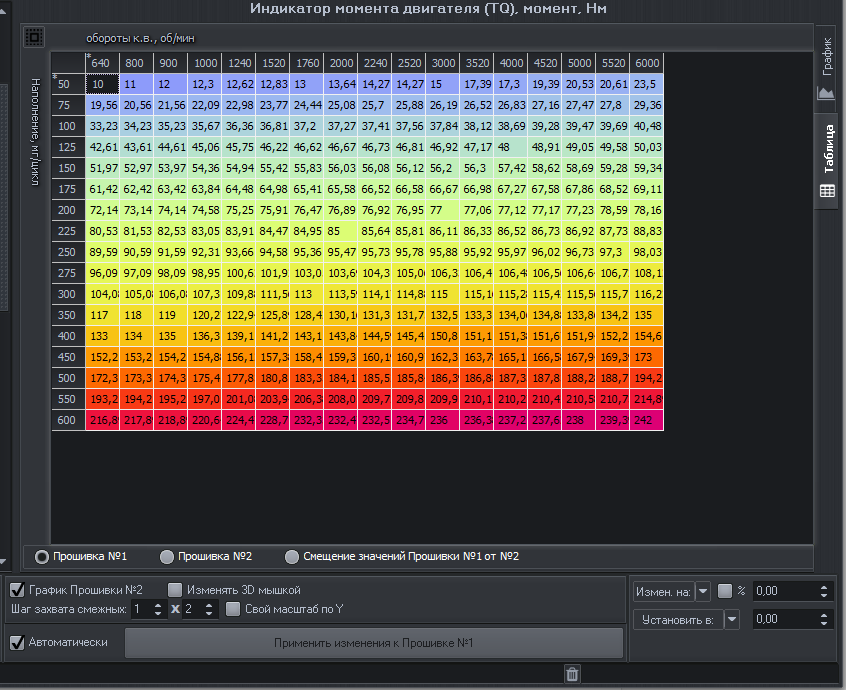Viewport: 846px width, 690px height.
Task: Open the Установить в dropdown arrow
Action: 732,619
